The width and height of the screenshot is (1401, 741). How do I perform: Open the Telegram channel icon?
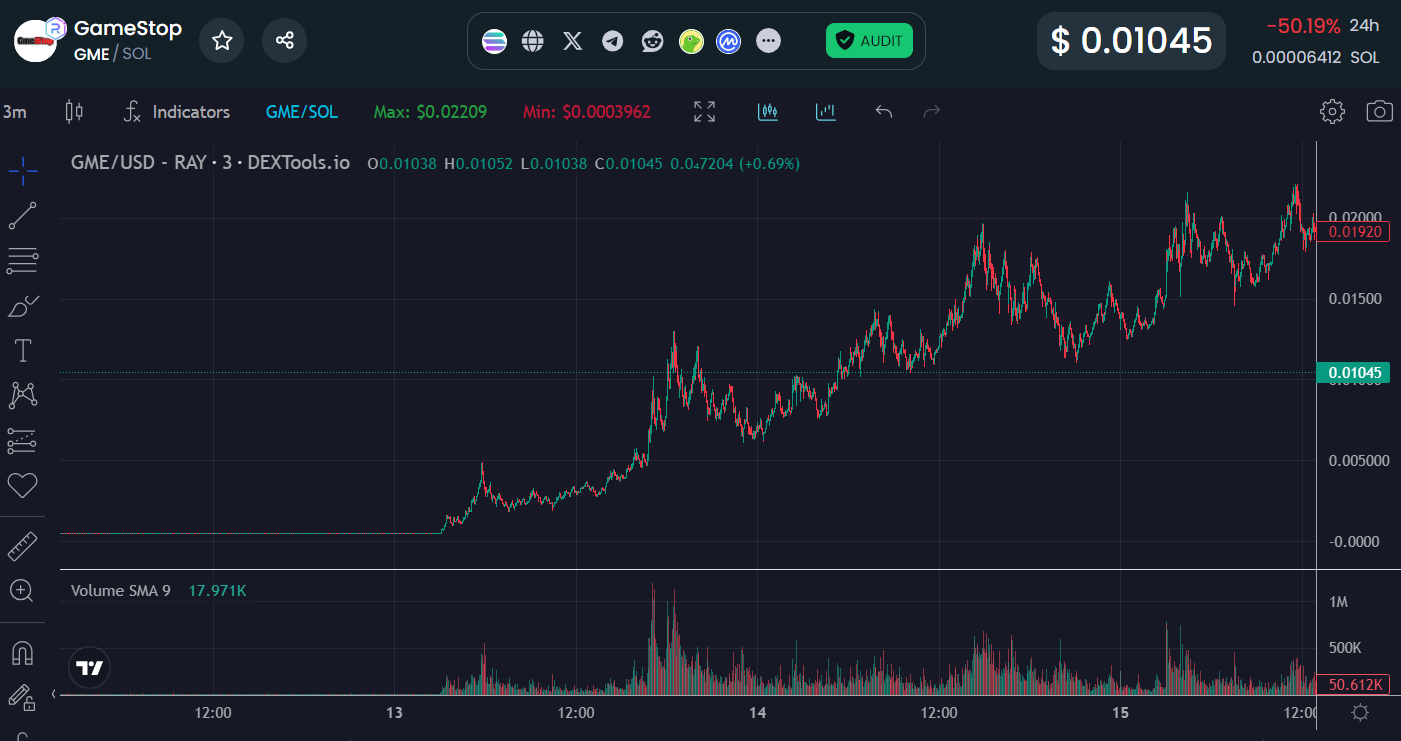tap(612, 41)
